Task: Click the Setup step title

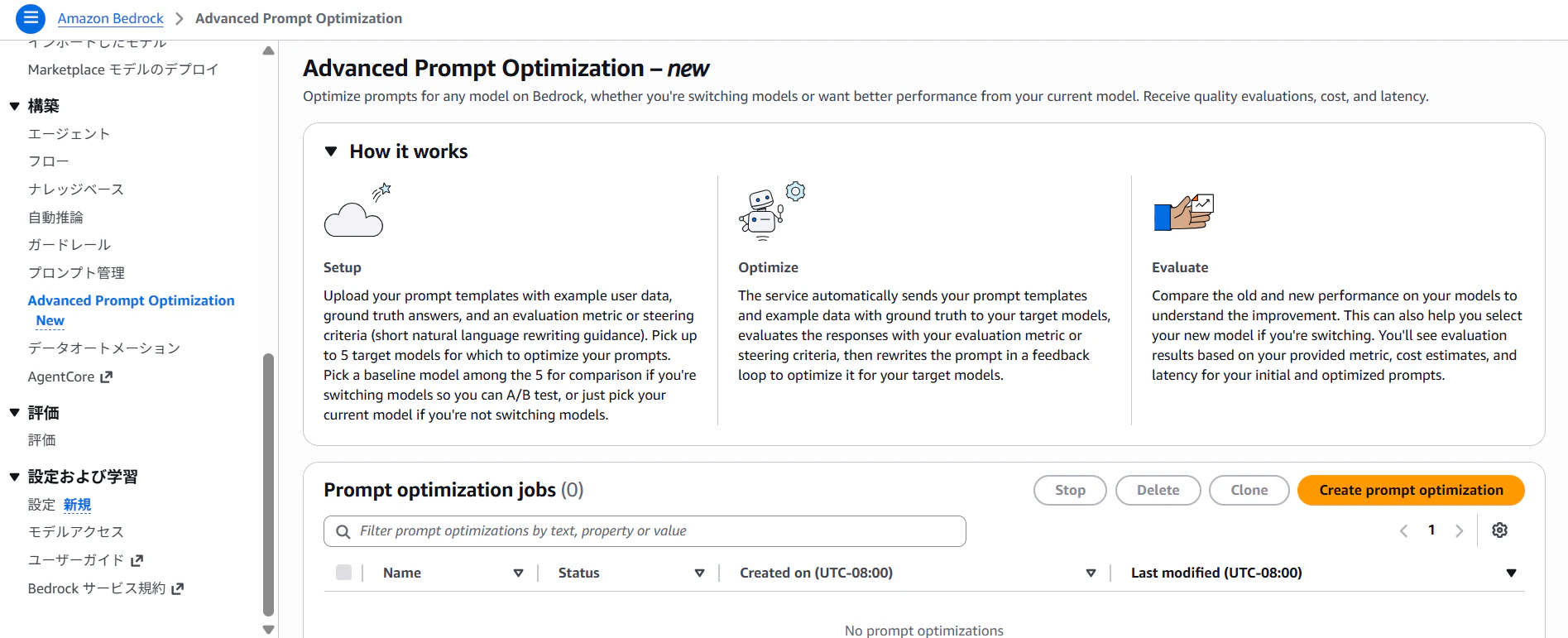Action: point(343,267)
